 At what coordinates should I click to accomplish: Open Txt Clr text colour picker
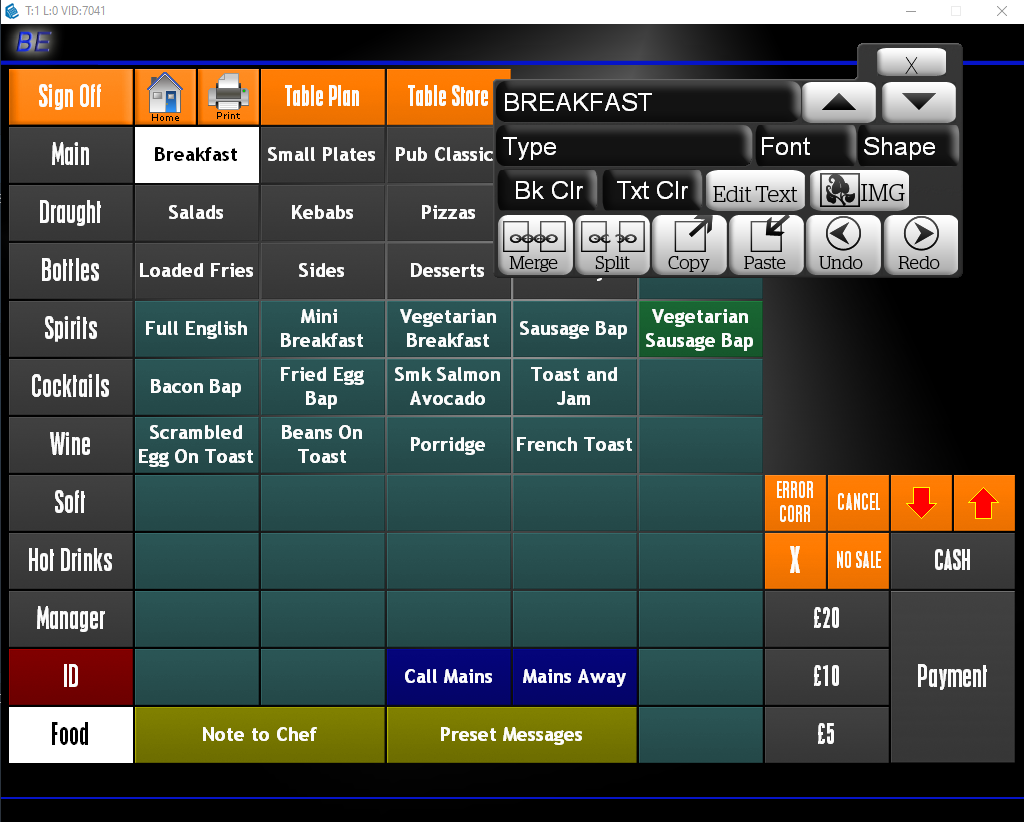[652, 191]
